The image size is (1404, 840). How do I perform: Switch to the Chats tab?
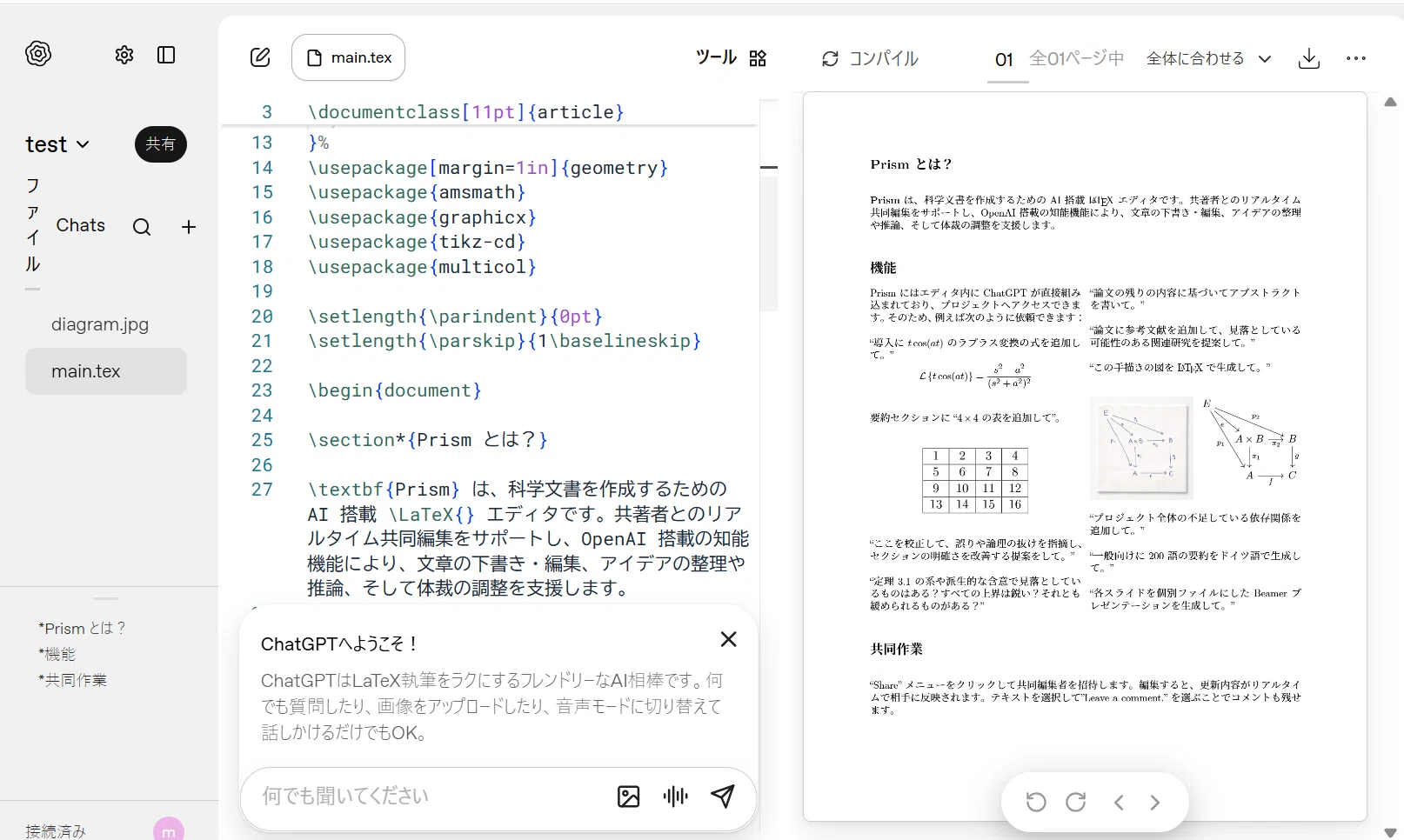[x=81, y=225]
